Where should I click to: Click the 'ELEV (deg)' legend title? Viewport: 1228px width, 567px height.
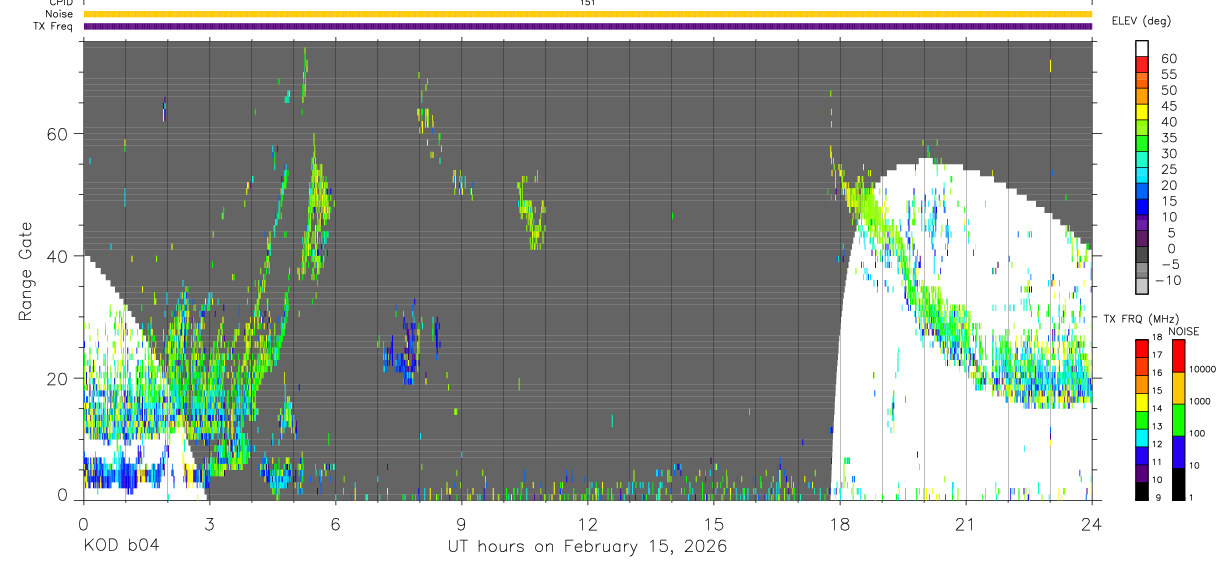tap(1141, 21)
